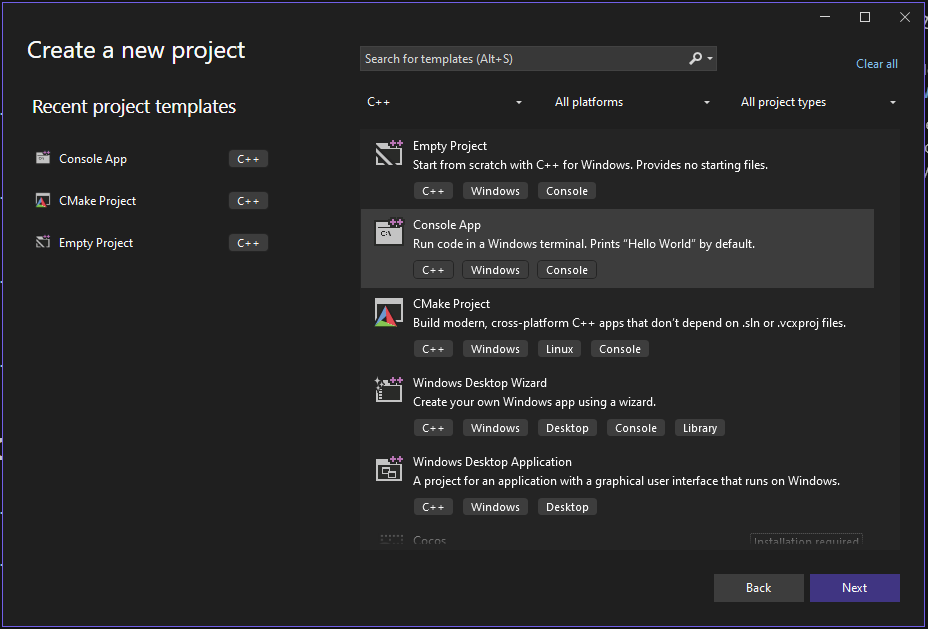This screenshot has height=629, width=928.
Task: Click the search magnifier icon
Action: 696,59
